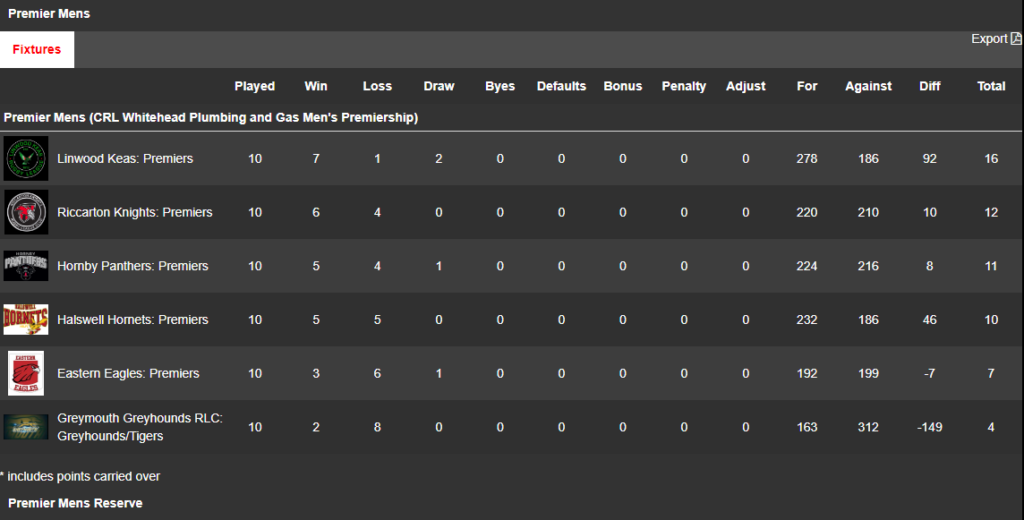The height and width of the screenshot is (520, 1024).
Task: Click the Eastern Eagles team logo
Action: point(26,373)
